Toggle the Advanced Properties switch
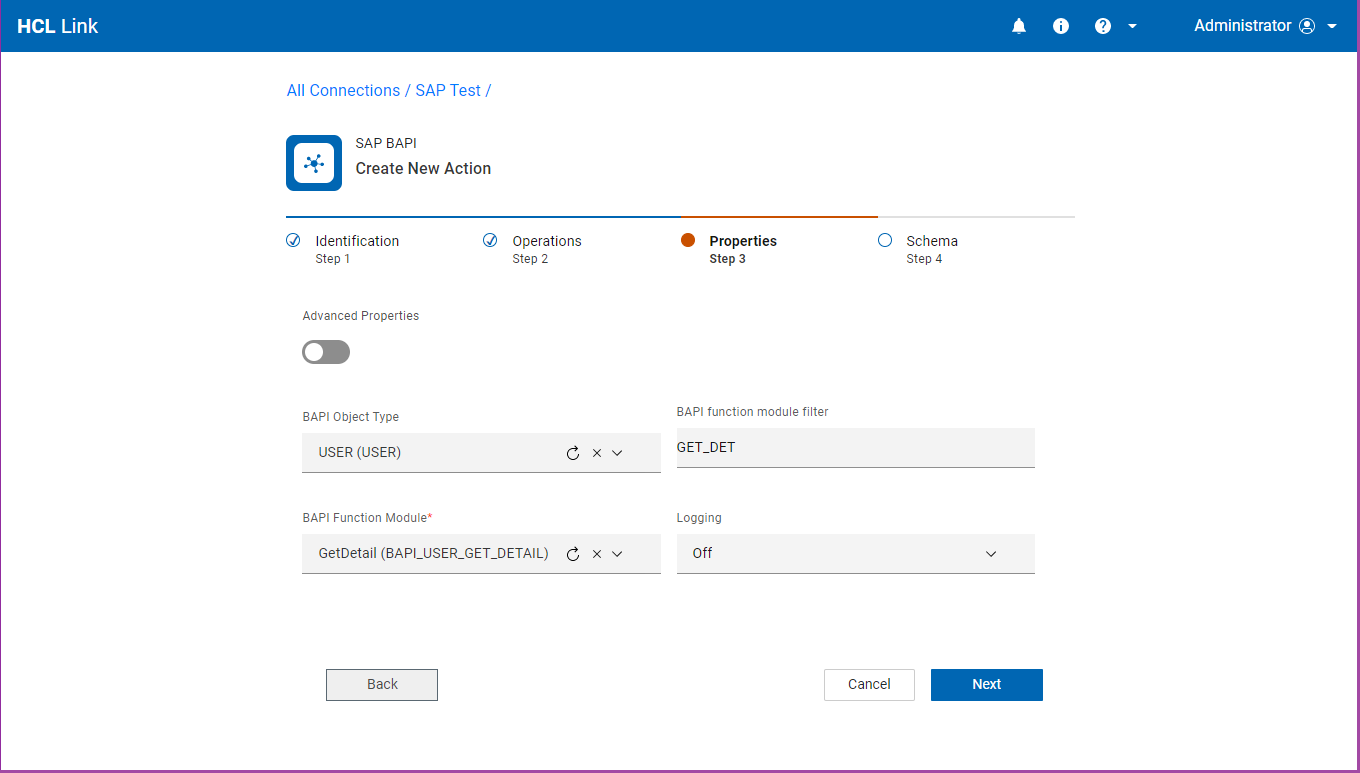Screen dimensions: 1360x773 (326, 352)
